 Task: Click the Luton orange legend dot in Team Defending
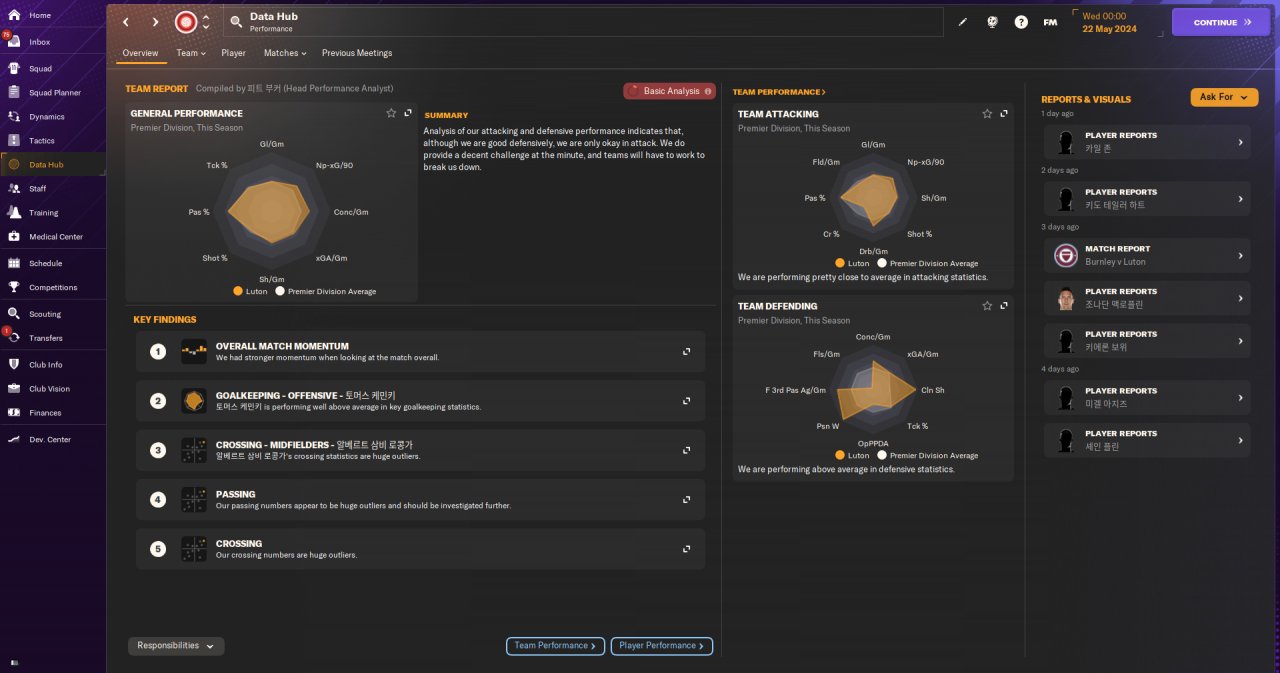pos(840,455)
